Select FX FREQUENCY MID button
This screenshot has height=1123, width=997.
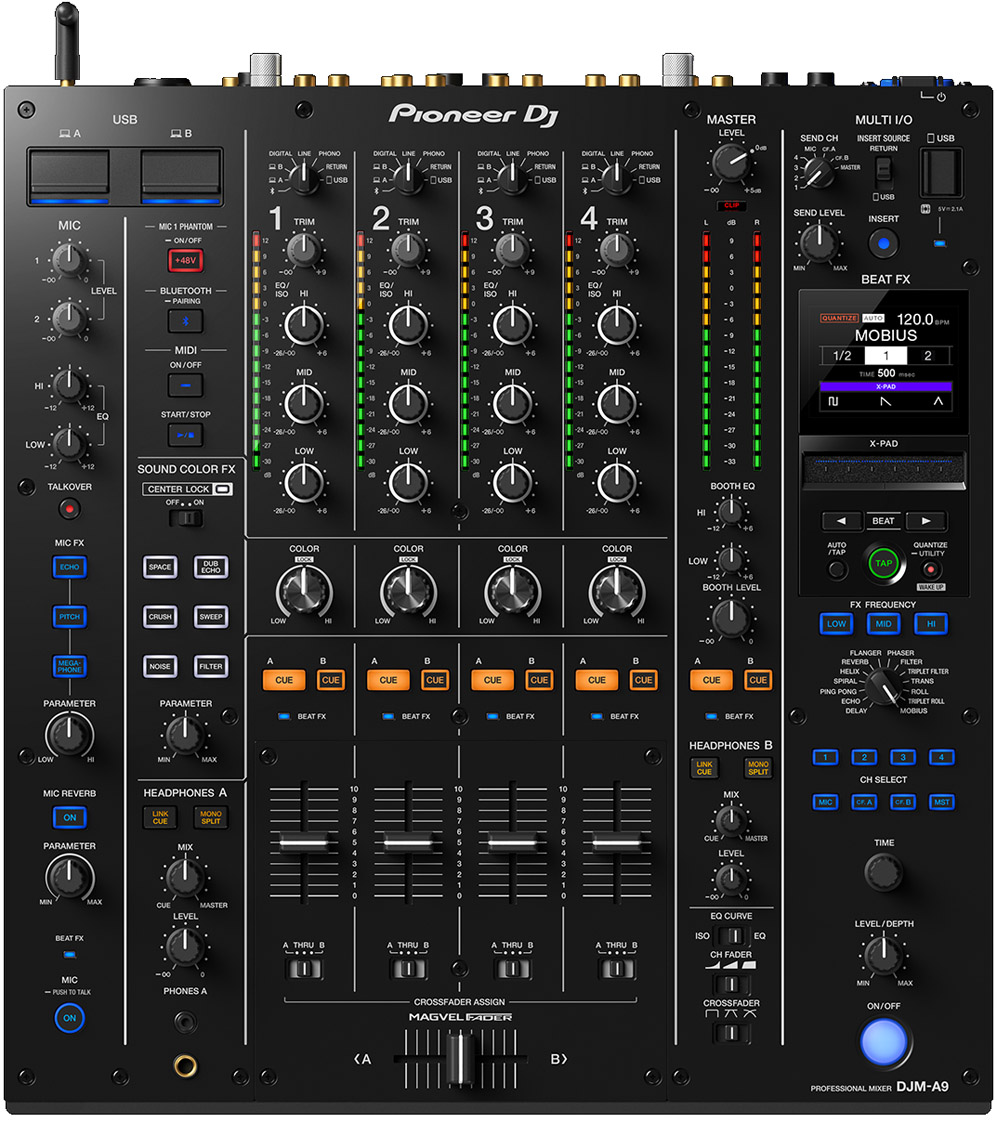pos(884,624)
